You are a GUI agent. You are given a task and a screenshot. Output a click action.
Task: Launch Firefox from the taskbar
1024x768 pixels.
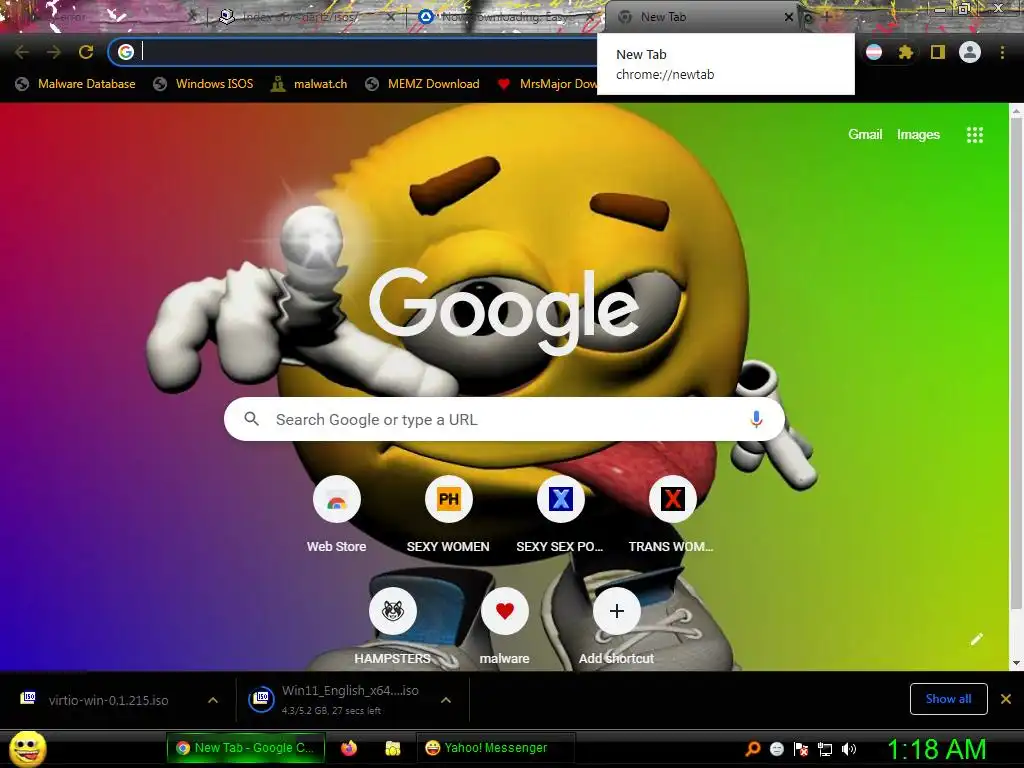point(349,748)
